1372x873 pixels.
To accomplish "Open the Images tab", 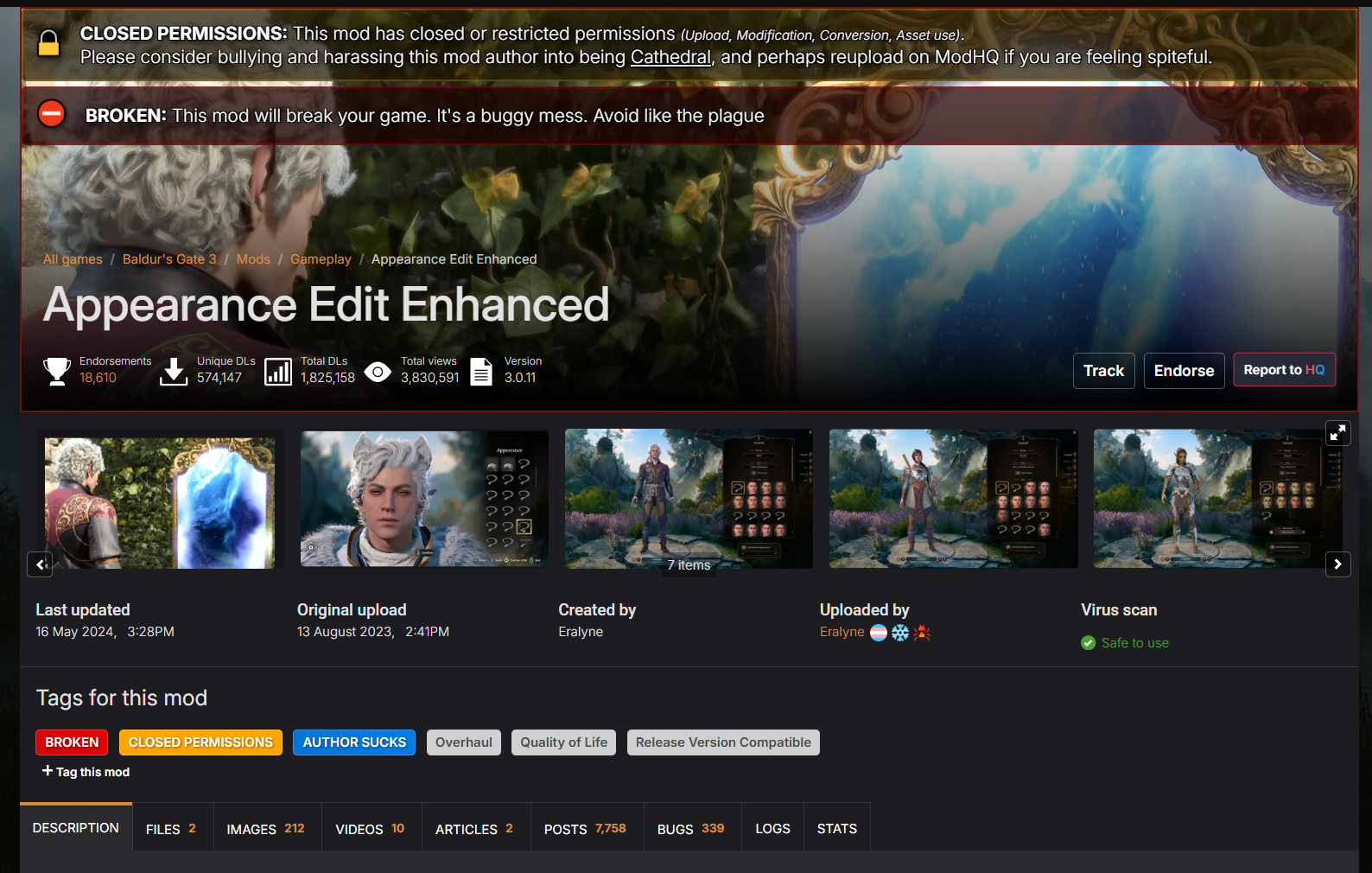I will [x=266, y=828].
